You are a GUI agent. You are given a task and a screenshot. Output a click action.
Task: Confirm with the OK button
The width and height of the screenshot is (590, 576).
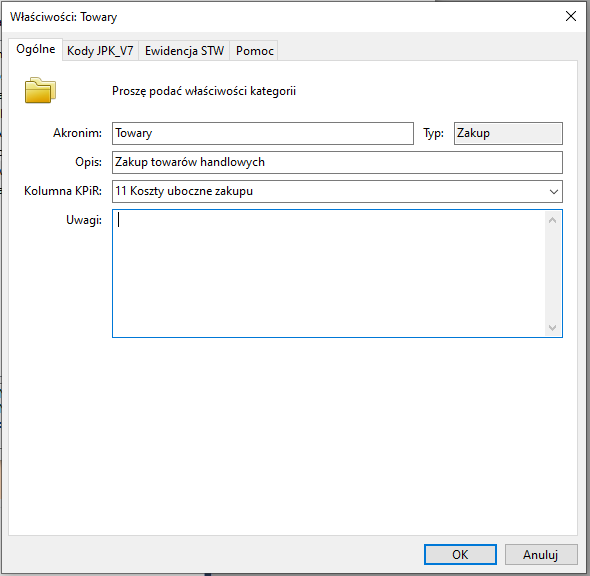(x=460, y=554)
